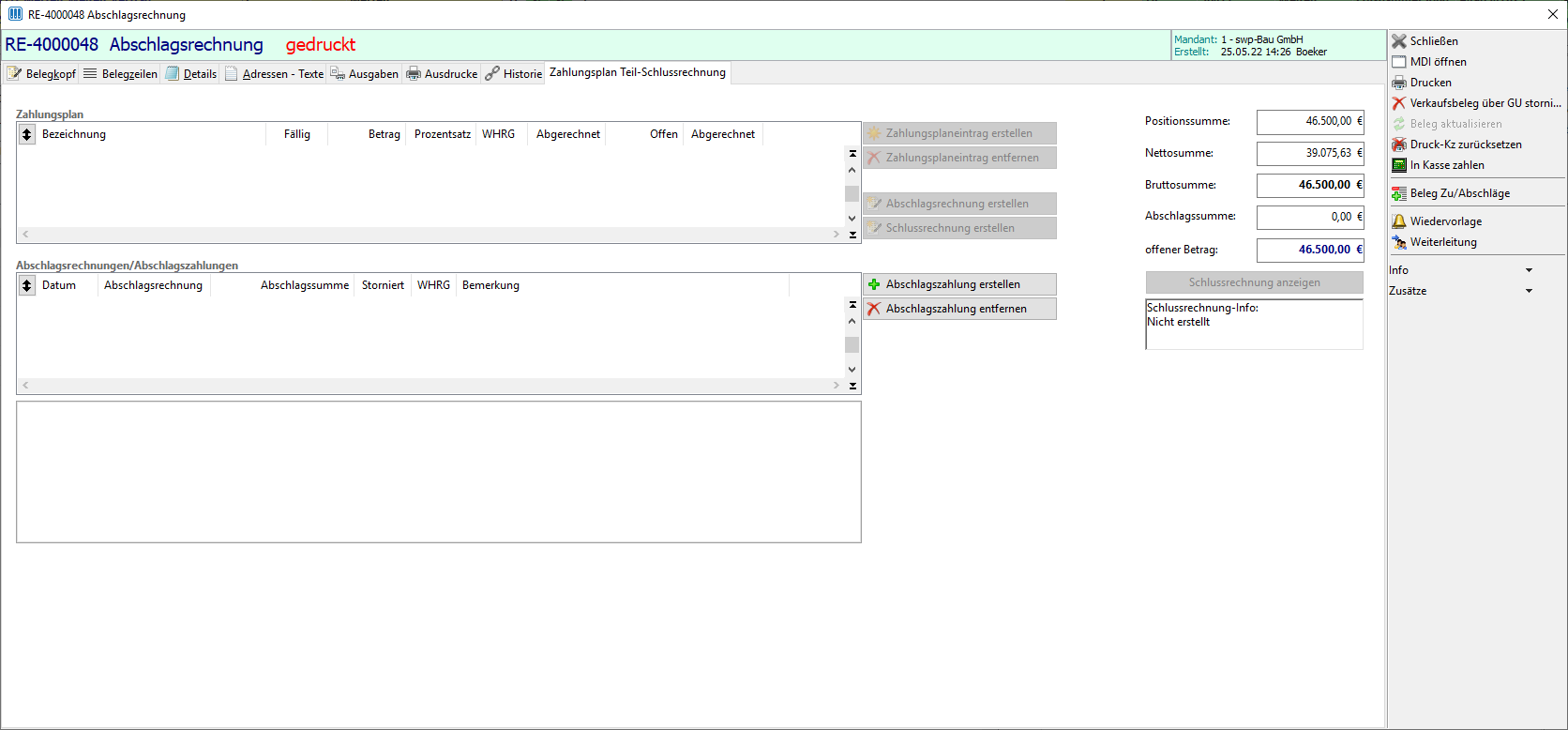Jump to bottom of Zahlungsplan list
Image resolution: width=1568 pixels, height=730 pixels.
[852, 235]
